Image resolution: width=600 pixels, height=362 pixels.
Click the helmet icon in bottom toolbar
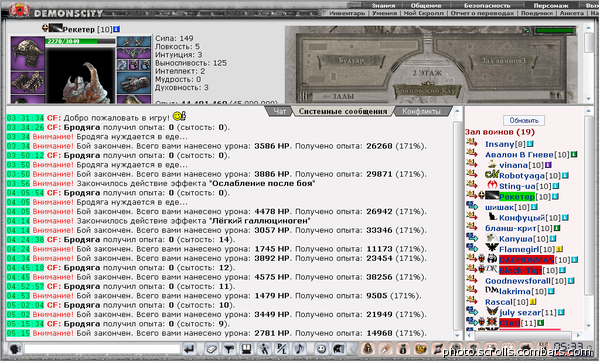[x=339, y=349]
